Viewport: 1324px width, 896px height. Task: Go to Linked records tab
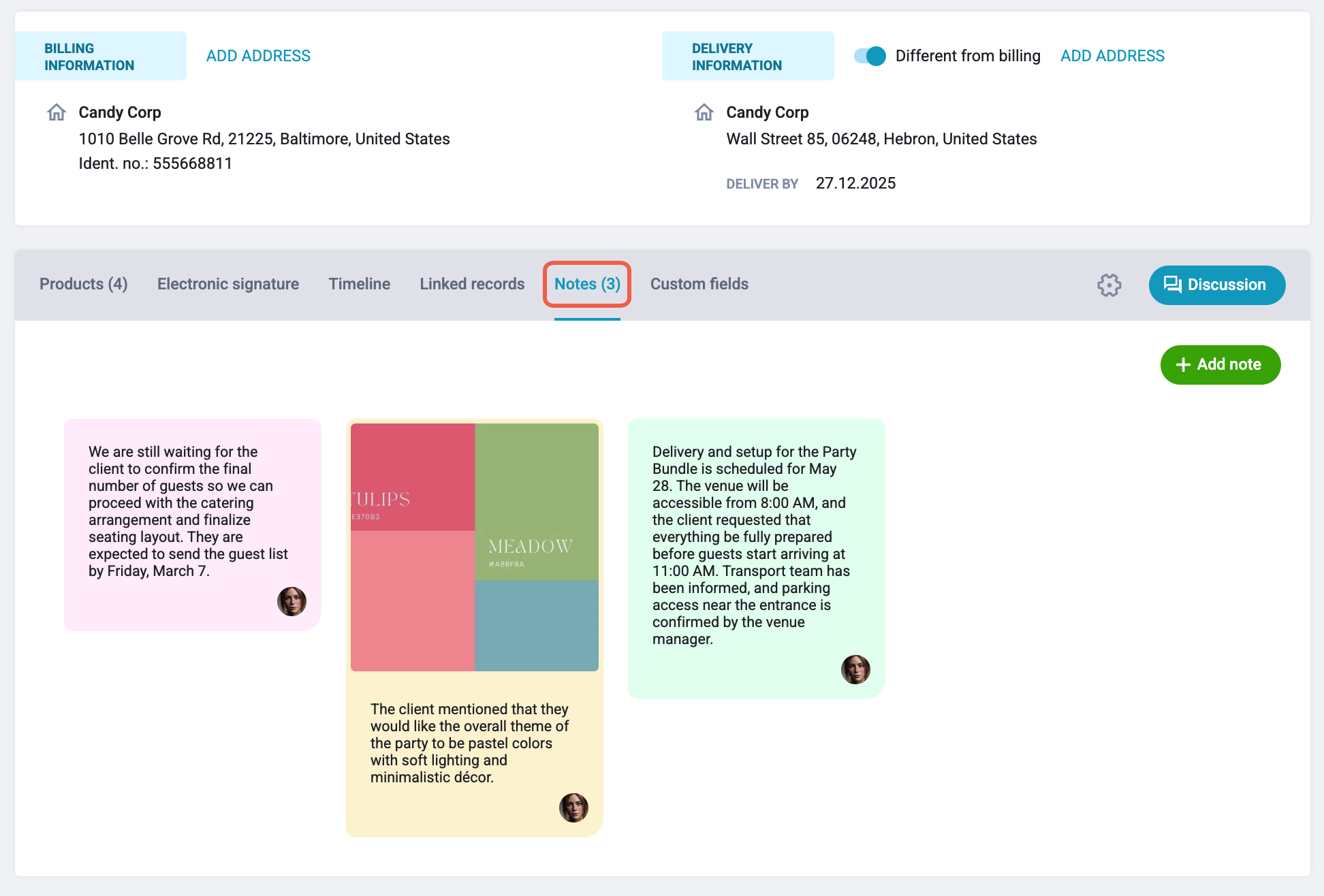(x=472, y=284)
